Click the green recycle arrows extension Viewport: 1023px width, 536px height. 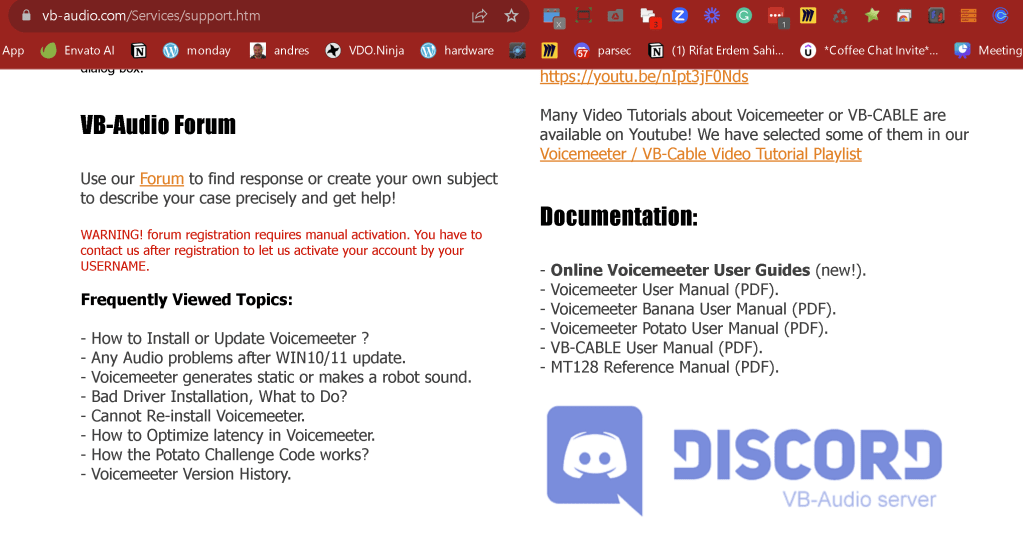(840, 16)
